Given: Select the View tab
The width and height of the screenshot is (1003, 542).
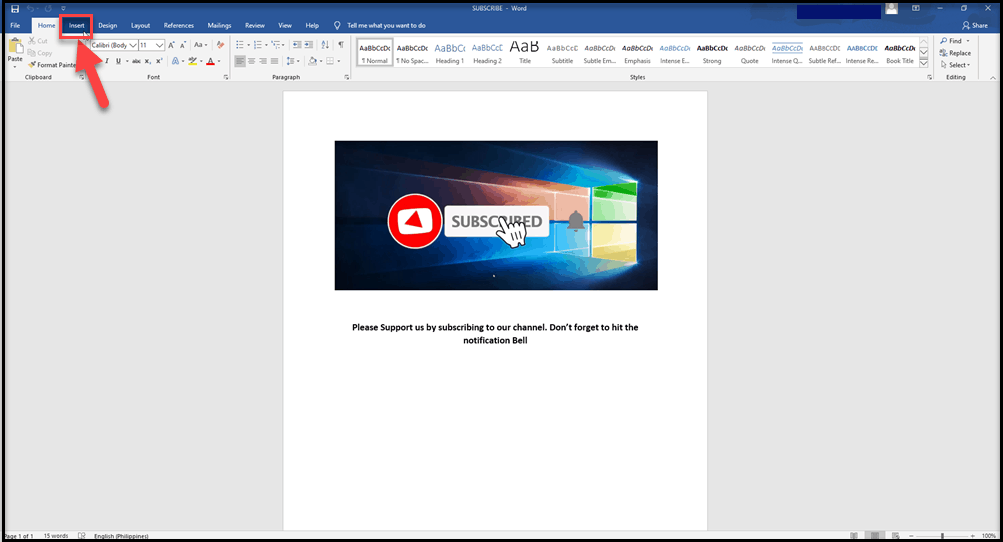Looking at the screenshot, I should click(285, 26).
